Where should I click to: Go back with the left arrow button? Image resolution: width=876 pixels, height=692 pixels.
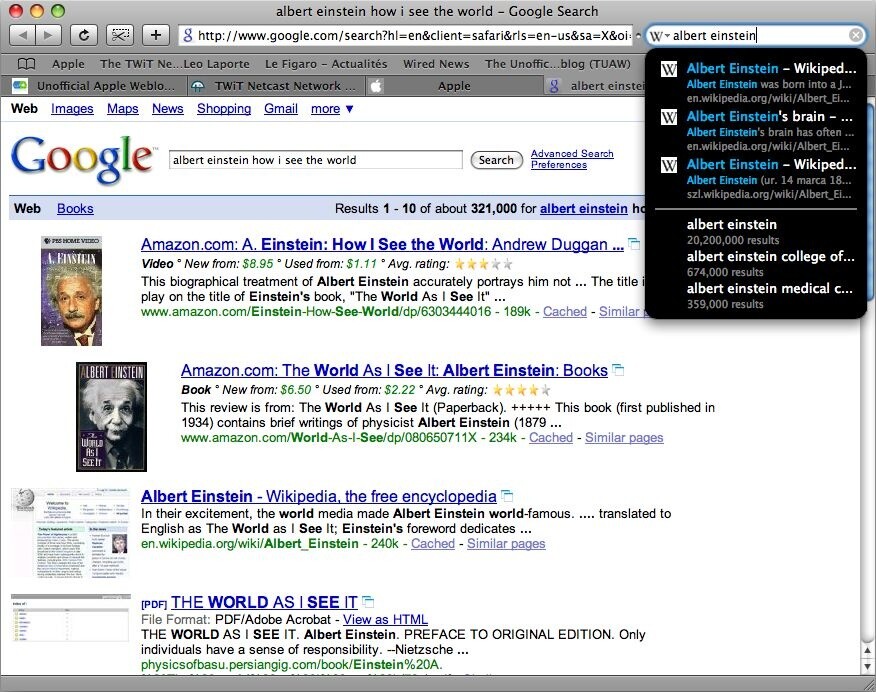(x=22, y=35)
